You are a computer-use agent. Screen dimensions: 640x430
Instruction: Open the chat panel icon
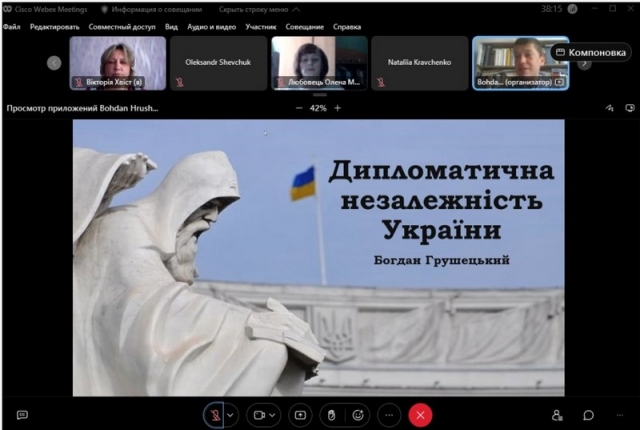point(589,415)
